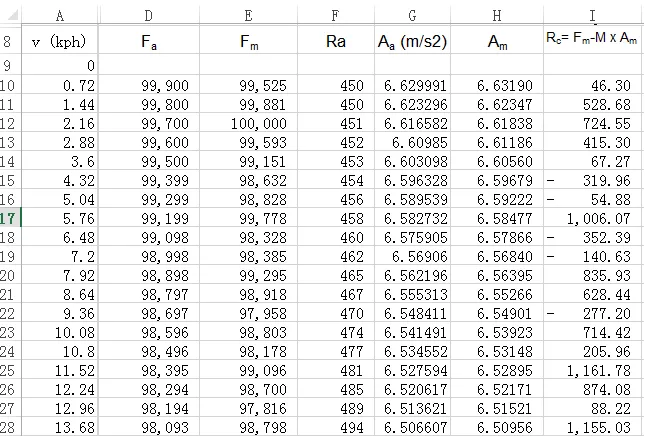648x436 pixels.
Task: Click the cell showing 99,778
Action: [x=248, y=218]
